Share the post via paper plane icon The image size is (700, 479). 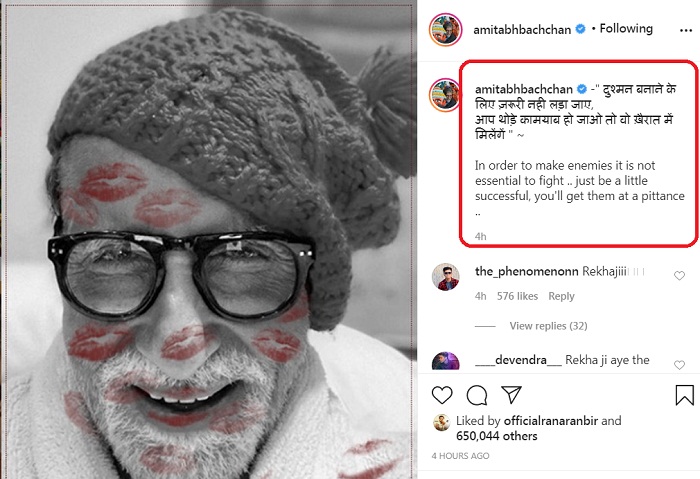point(511,395)
